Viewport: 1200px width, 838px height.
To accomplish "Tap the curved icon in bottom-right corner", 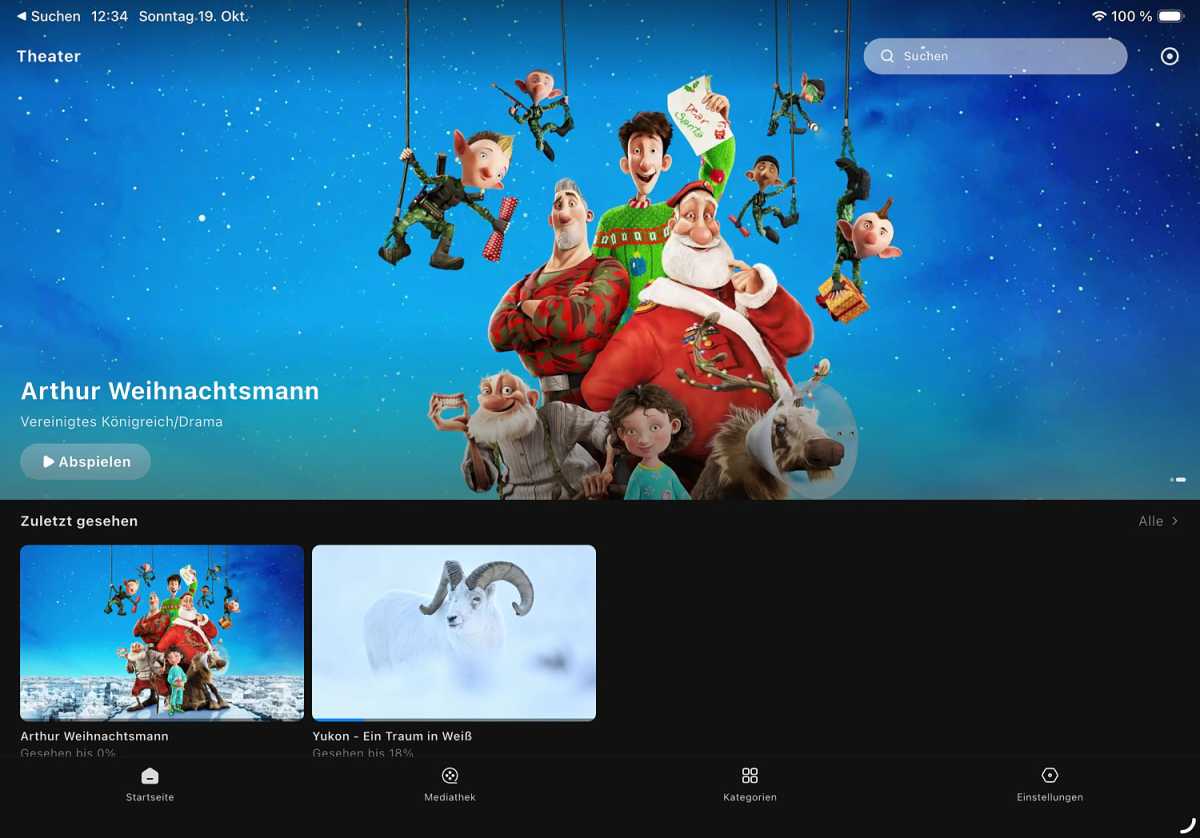I will coord(1187,825).
